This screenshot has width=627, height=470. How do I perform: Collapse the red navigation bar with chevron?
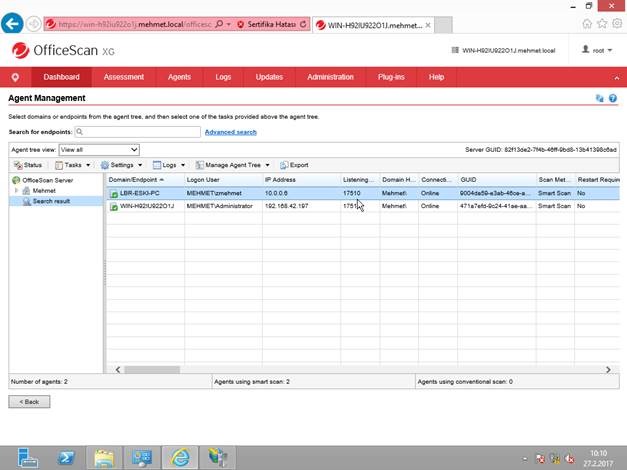(617, 78)
